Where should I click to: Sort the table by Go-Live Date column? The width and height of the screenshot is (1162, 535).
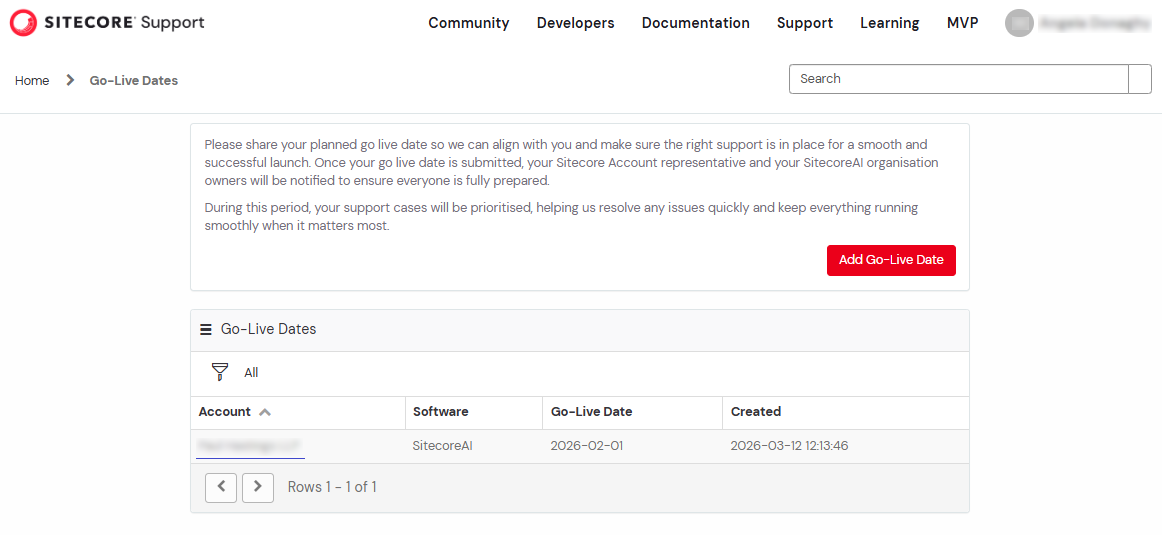coord(591,412)
